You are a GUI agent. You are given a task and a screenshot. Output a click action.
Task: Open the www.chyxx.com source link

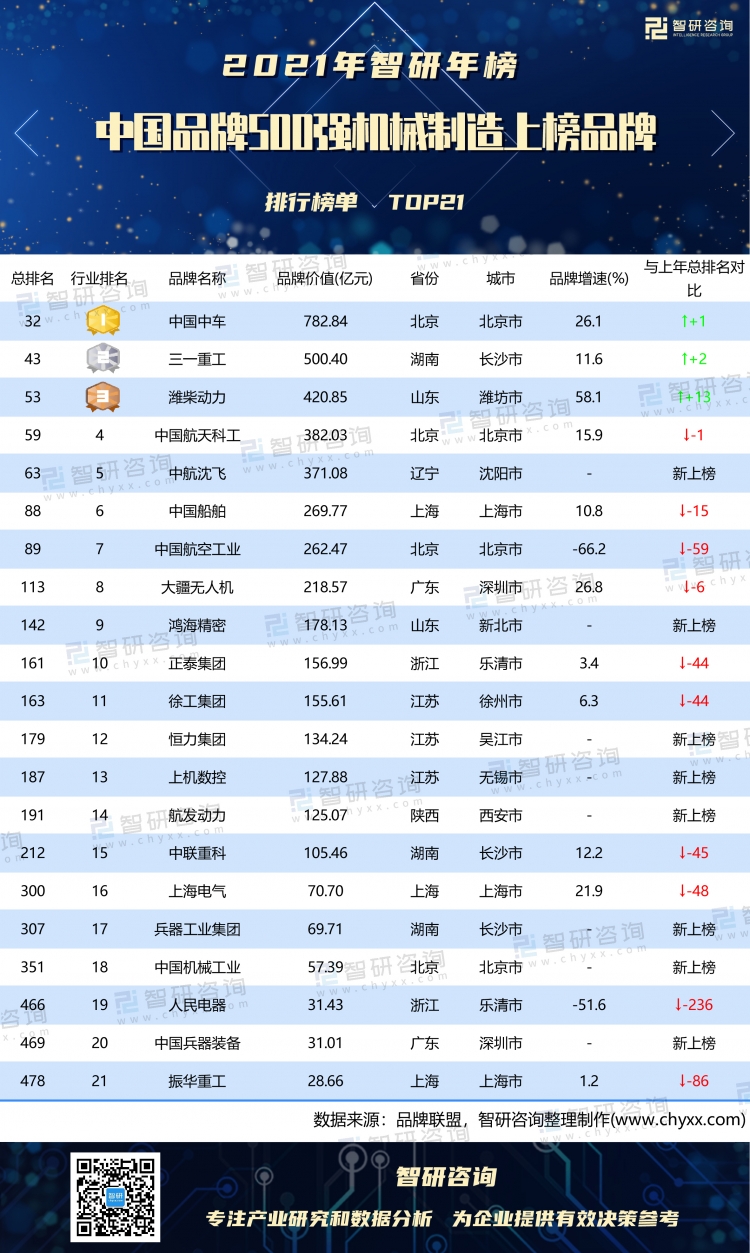coord(678,1119)
